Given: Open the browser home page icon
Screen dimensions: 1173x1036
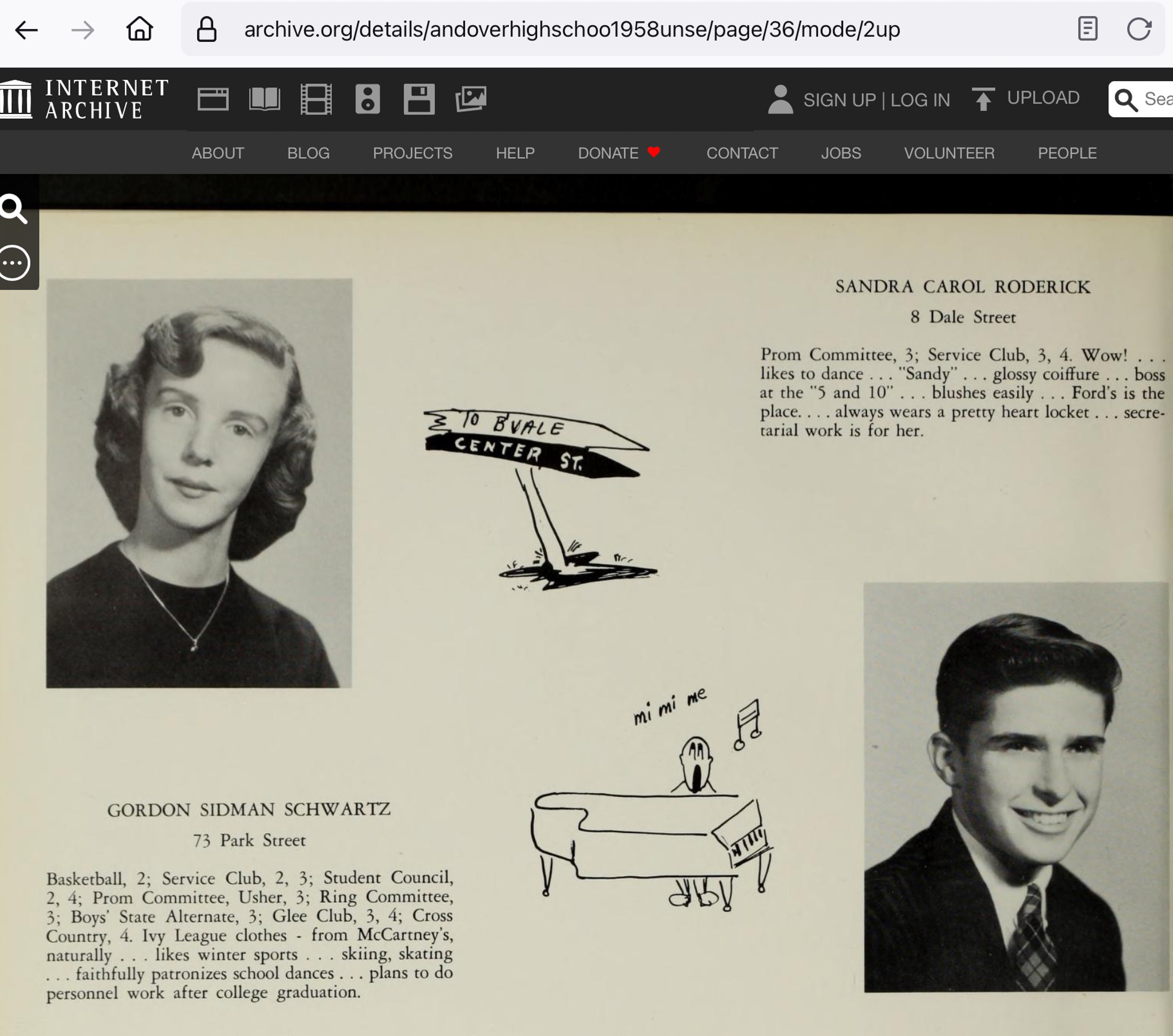Looking at the screenshot, I should 140,29.
